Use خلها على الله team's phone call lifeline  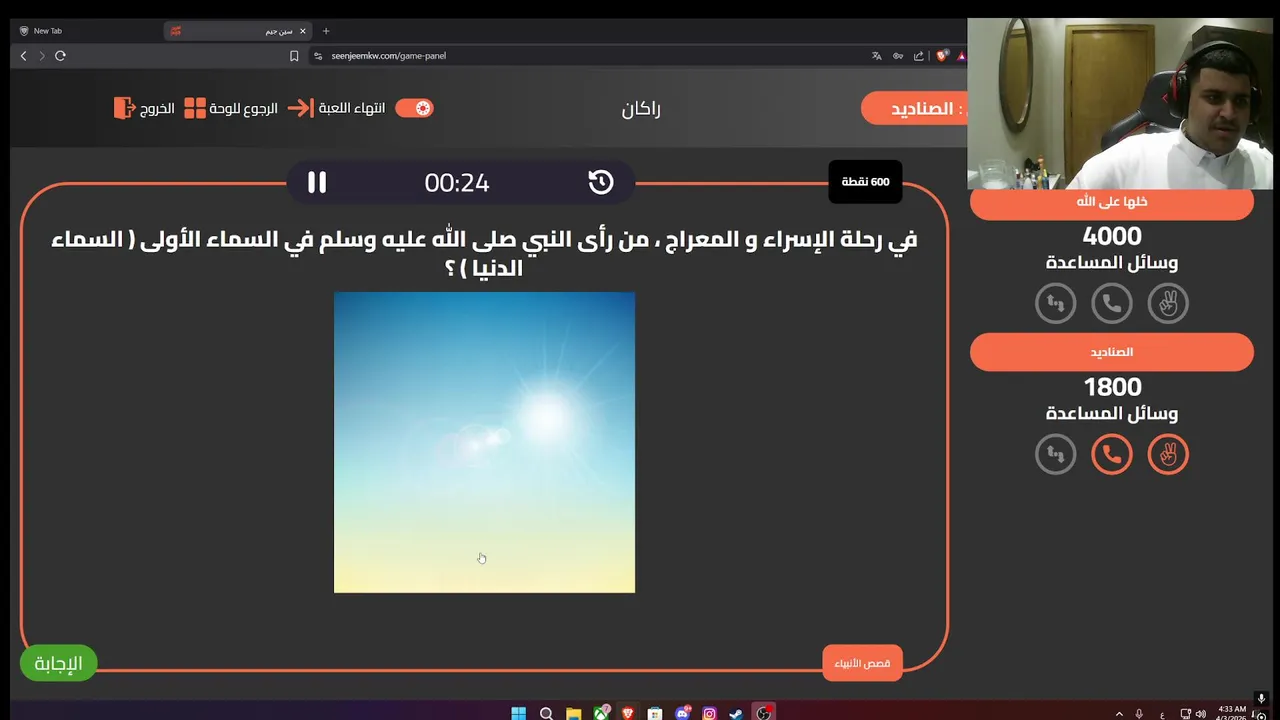pyautogui.click(x=1112, y=303)
